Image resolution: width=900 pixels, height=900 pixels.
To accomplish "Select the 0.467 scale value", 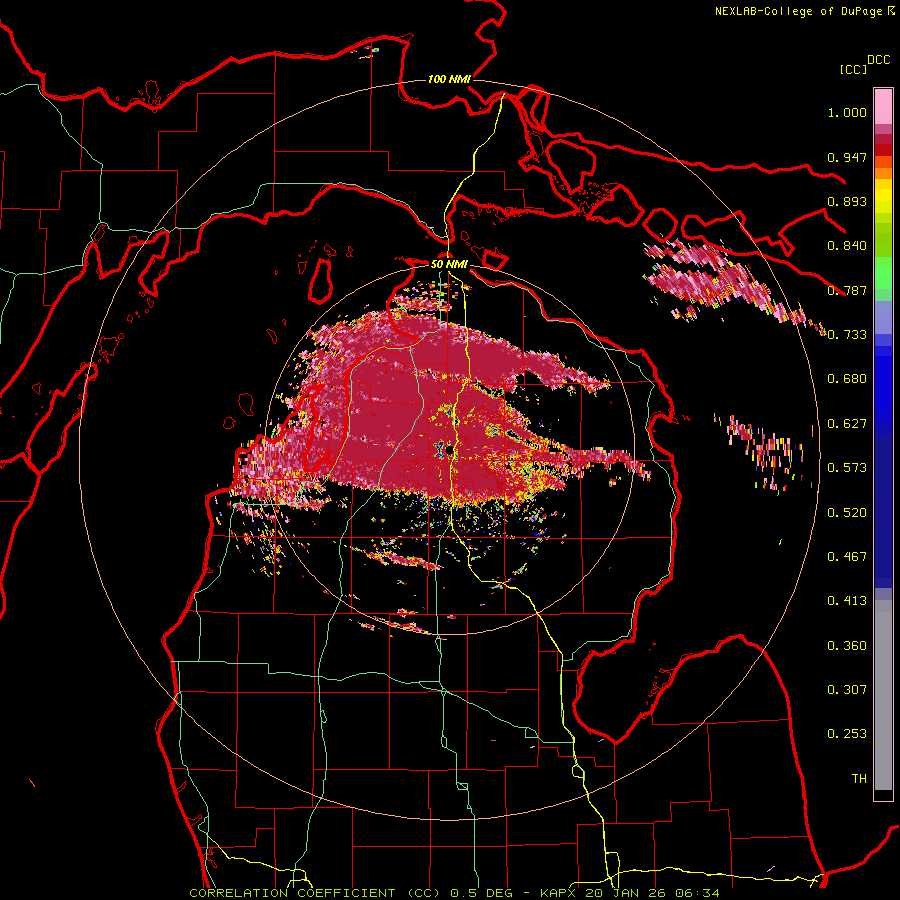I will point(847,557).
